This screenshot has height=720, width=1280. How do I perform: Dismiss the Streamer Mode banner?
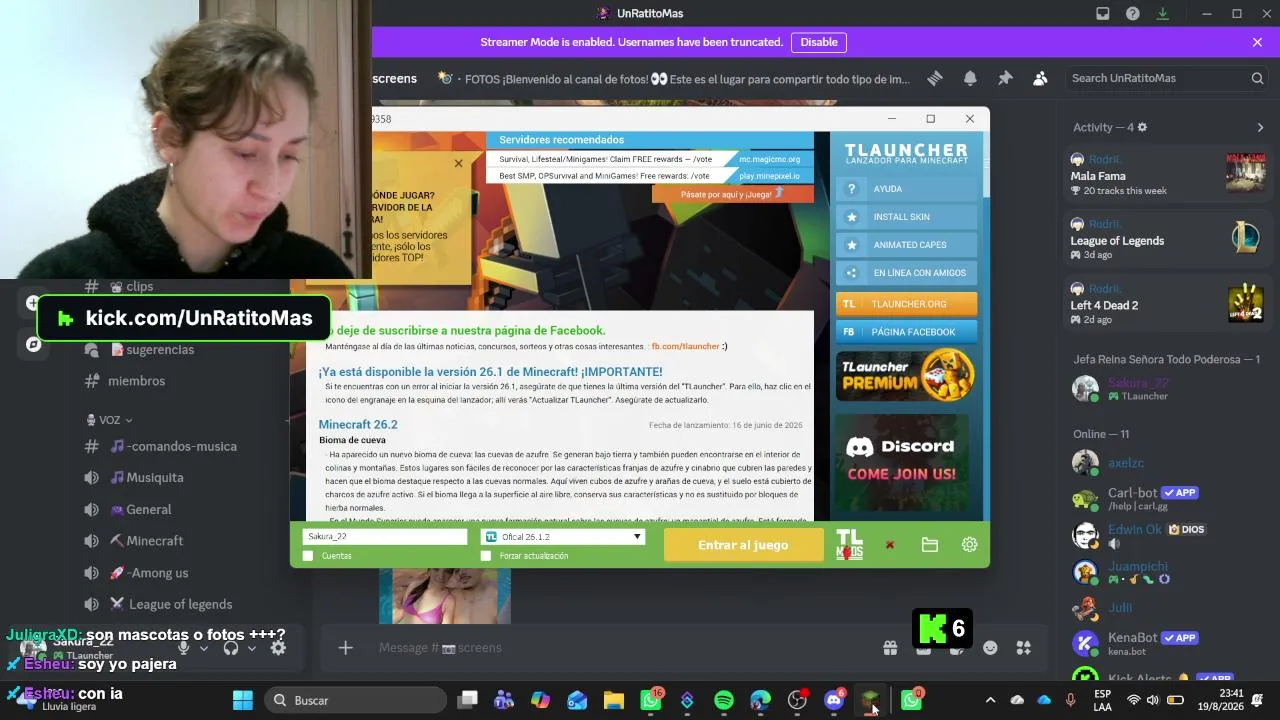click(x=1257, y=42)
